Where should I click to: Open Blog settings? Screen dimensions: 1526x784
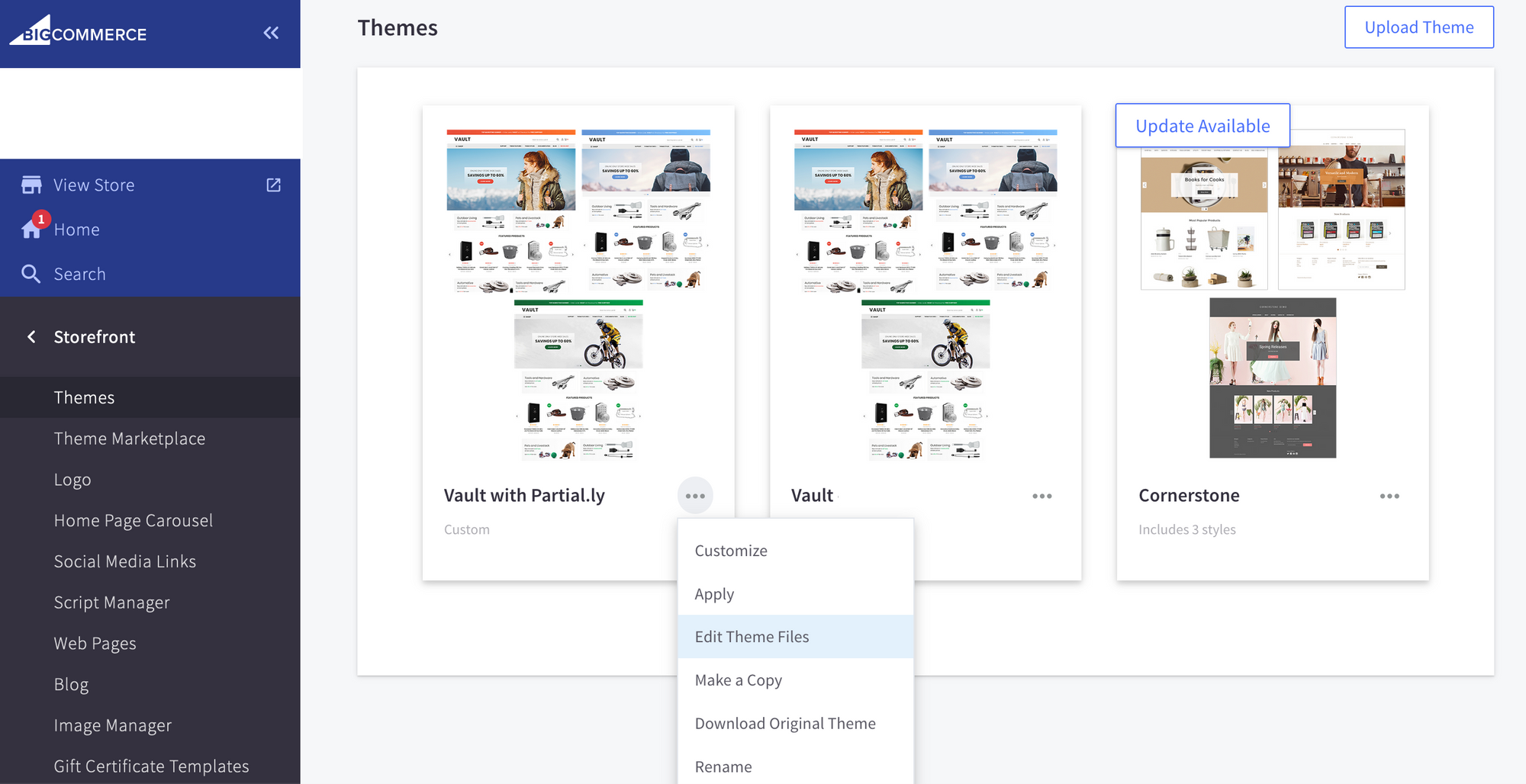click(71, 684)
